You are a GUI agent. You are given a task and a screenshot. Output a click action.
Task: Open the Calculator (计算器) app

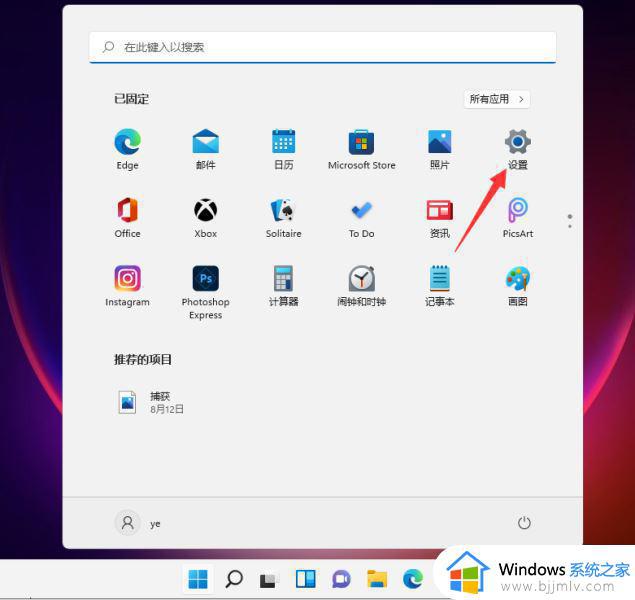click(x=283, y=286)
